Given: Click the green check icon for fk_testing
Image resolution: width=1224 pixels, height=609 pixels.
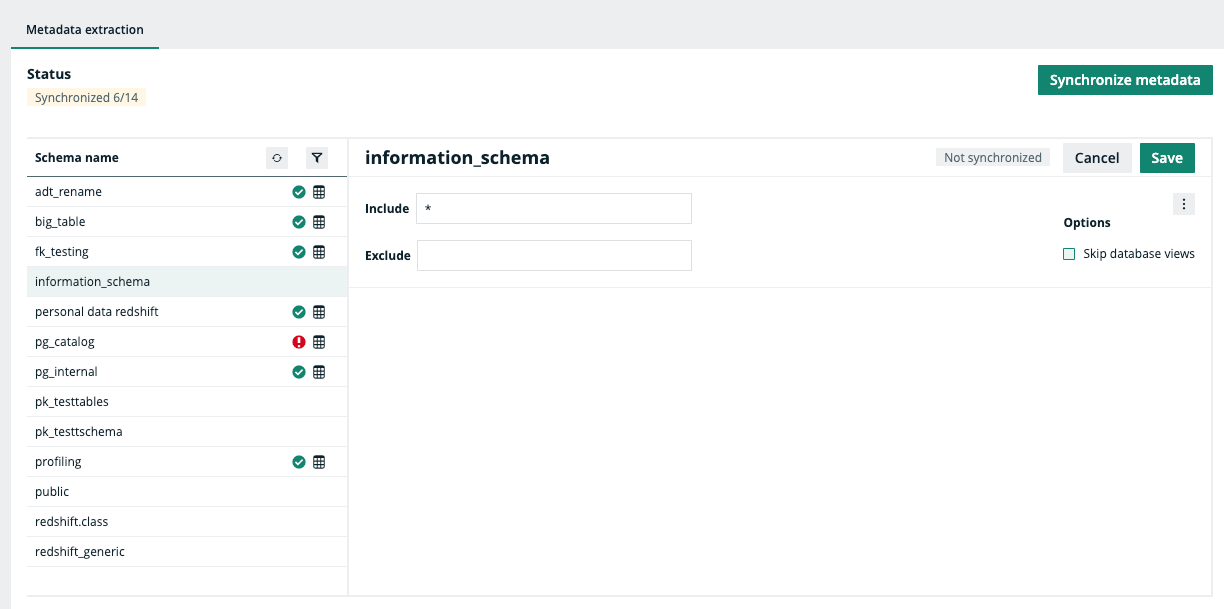Looking at the screenshot, I should point(298,252).
